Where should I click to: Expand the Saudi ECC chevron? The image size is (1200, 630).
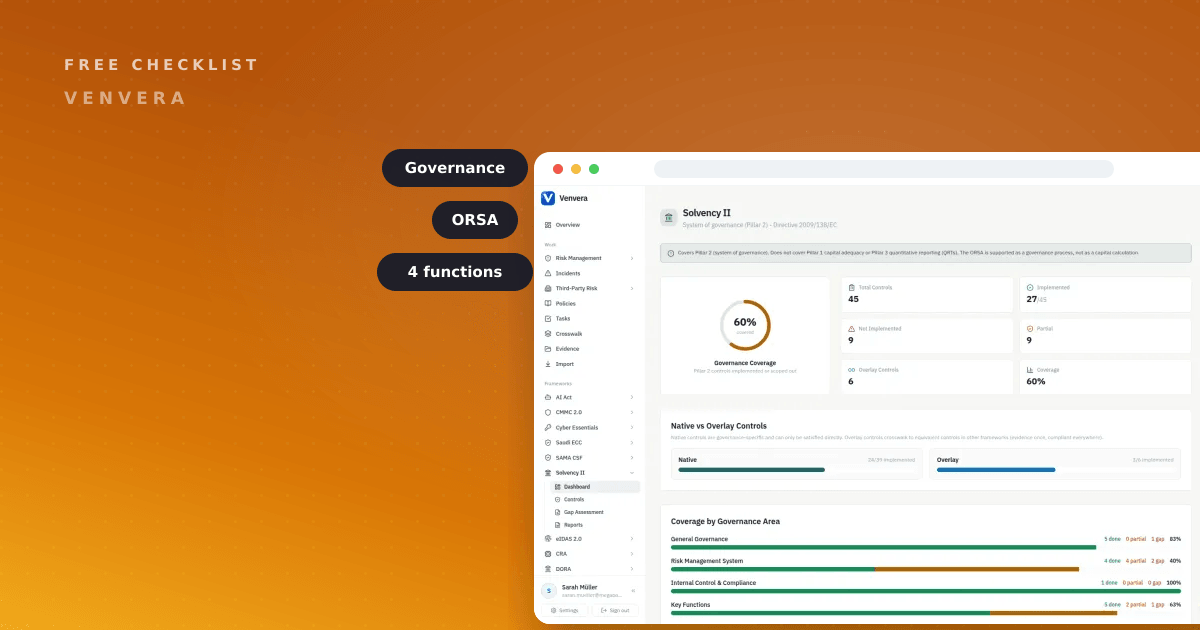pos(632,442)
